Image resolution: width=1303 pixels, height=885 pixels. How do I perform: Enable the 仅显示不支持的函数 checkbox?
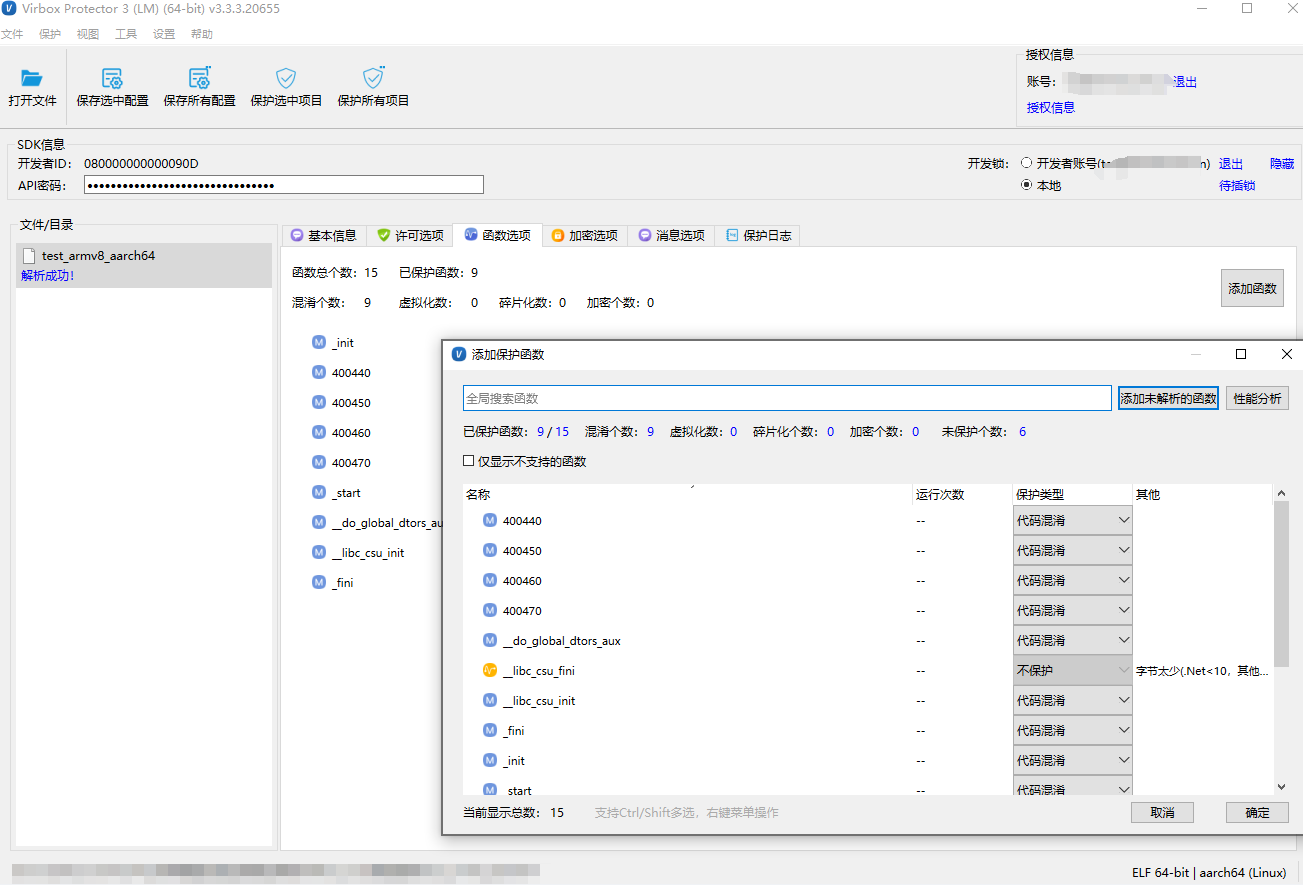pyautogui.click(x=468, y=461)
